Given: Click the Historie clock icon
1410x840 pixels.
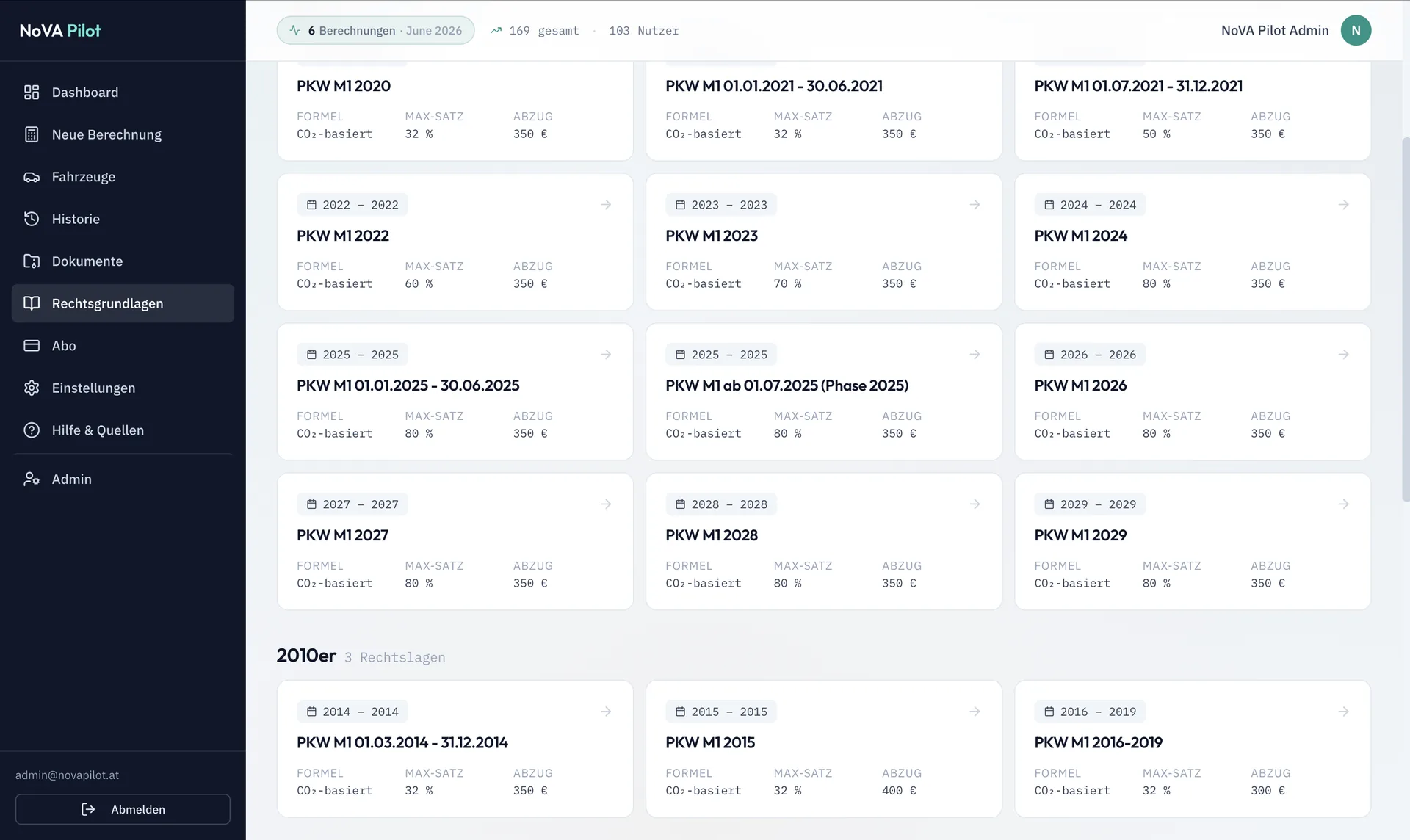Looking at the screenshot, I should tap(32, 219).
